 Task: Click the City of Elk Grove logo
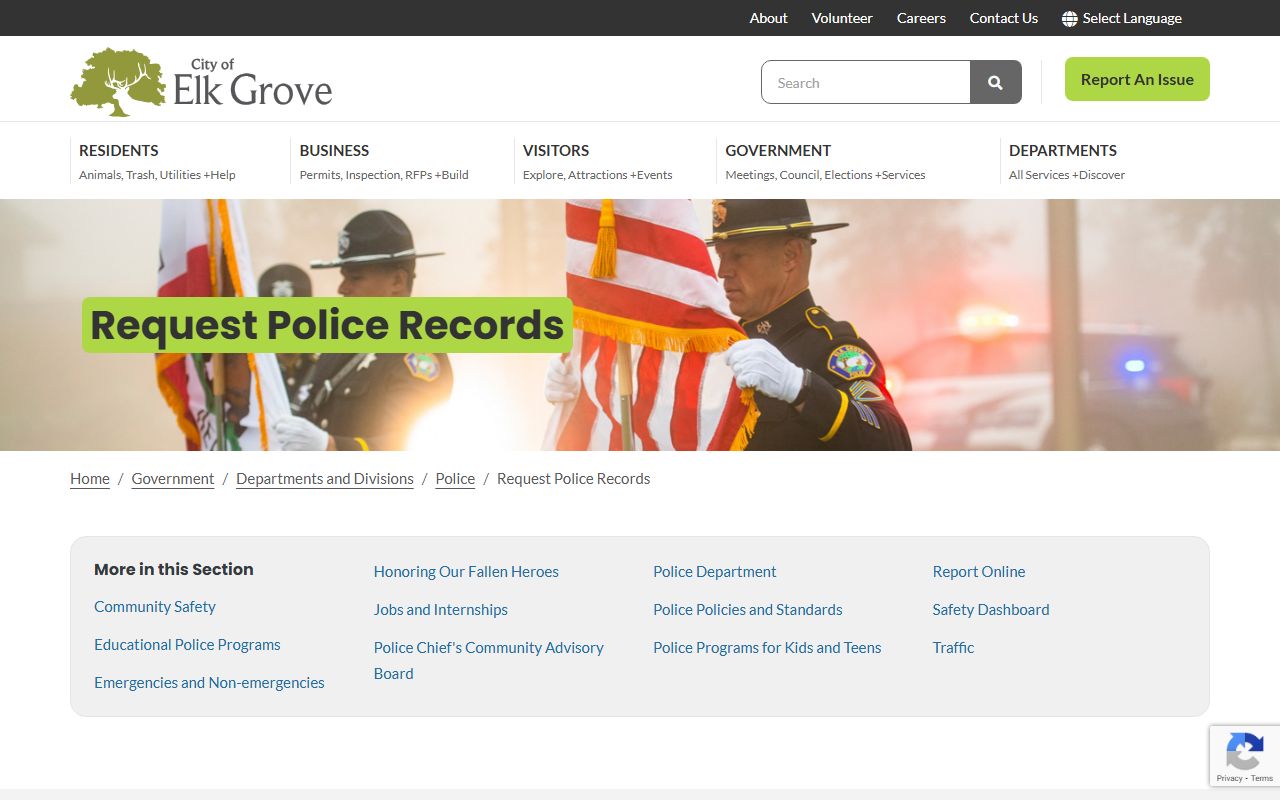click(x=201, y=82)
